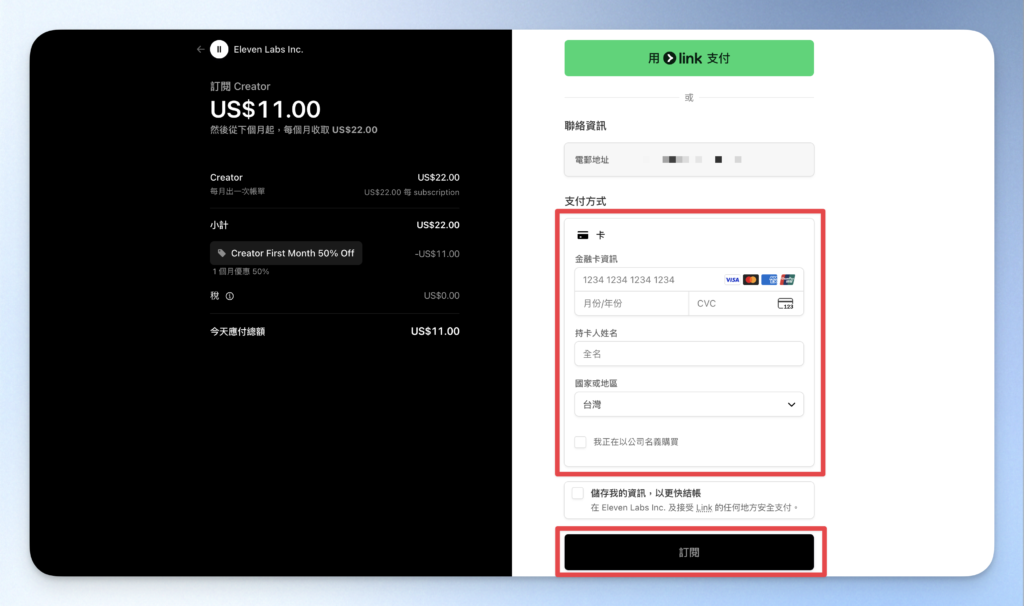Viewport: 1024px width, 606px height.
Task: Click the coupon tag icon
Action: point(222,253)
